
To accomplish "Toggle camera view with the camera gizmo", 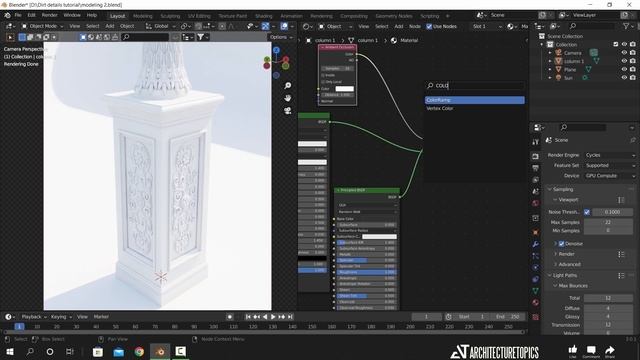I will tap(288, 111).
